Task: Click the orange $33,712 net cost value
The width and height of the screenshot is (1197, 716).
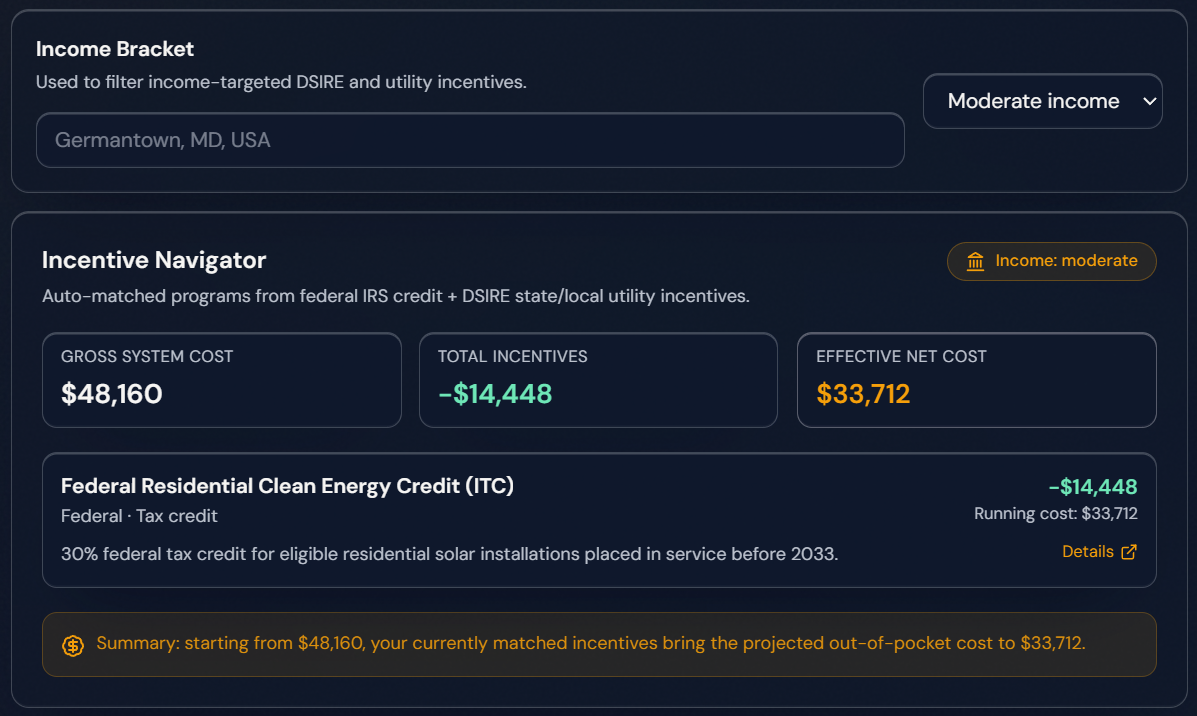Action: click(x=863, y=394)
